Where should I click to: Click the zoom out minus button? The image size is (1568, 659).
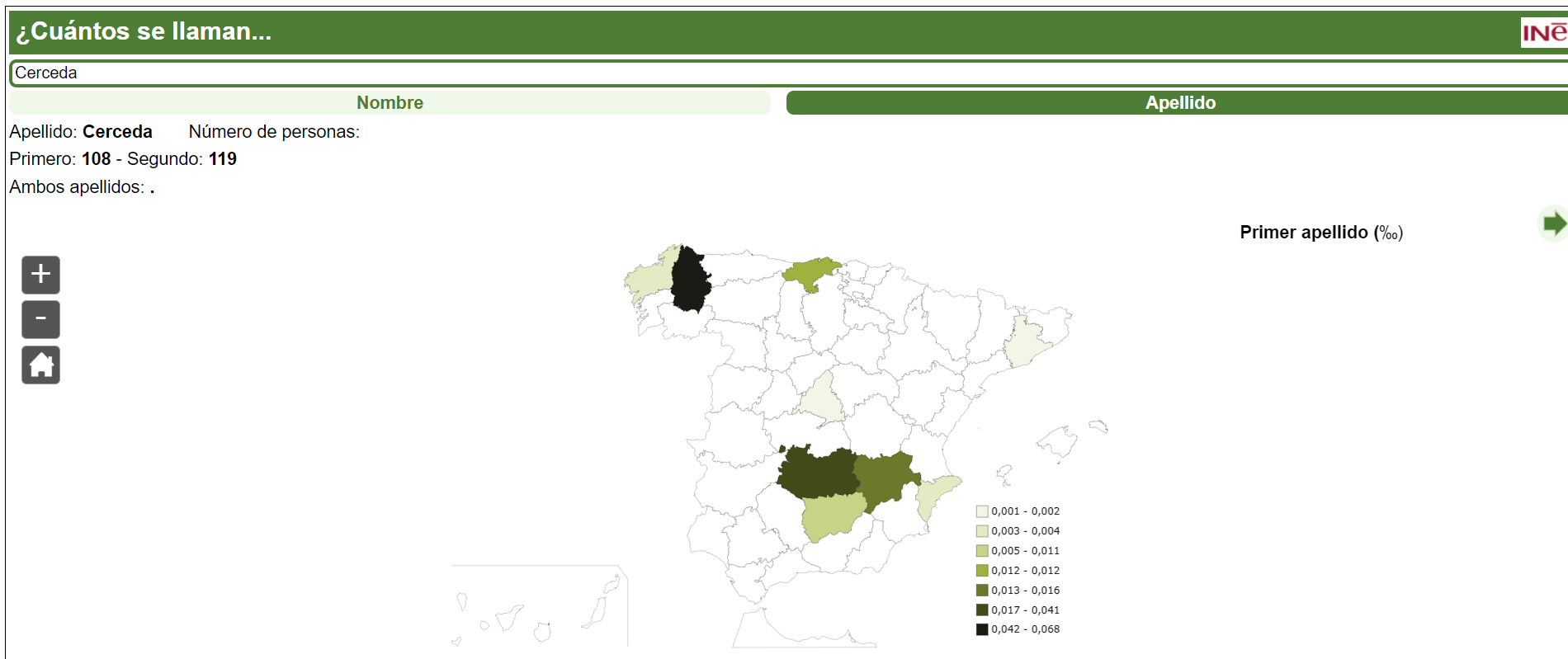point(40,320)
